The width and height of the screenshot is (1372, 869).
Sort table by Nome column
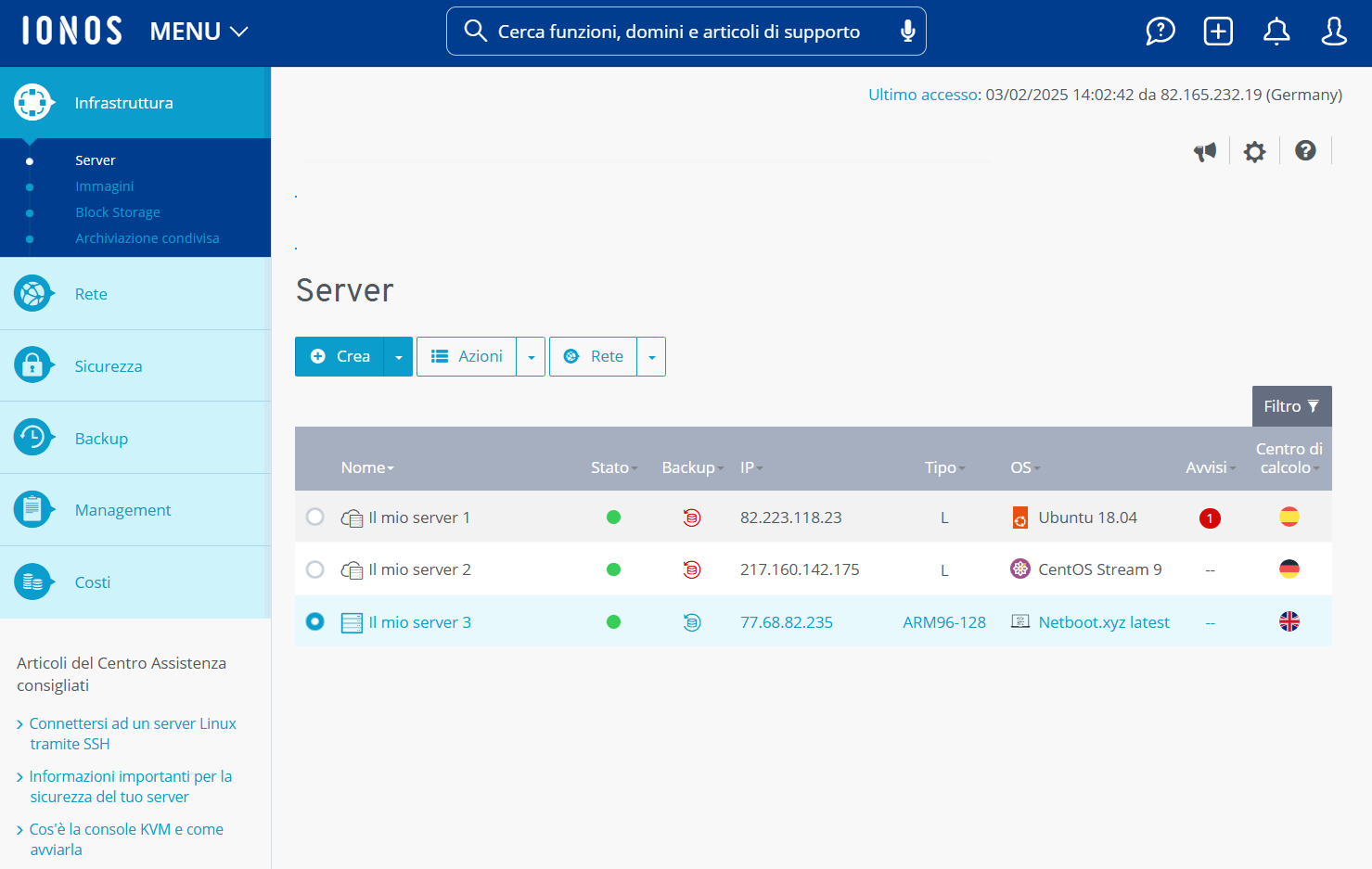click(x=367, y=467)
